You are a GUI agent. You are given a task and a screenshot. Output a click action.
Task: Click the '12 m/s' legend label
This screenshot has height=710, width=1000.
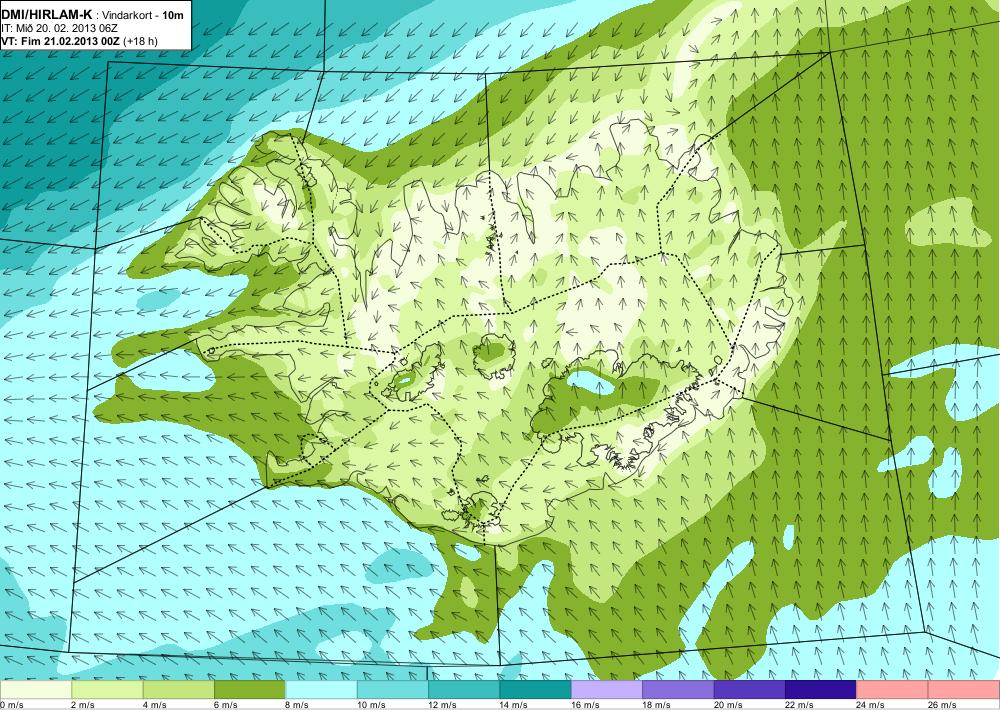click(443, 705)
